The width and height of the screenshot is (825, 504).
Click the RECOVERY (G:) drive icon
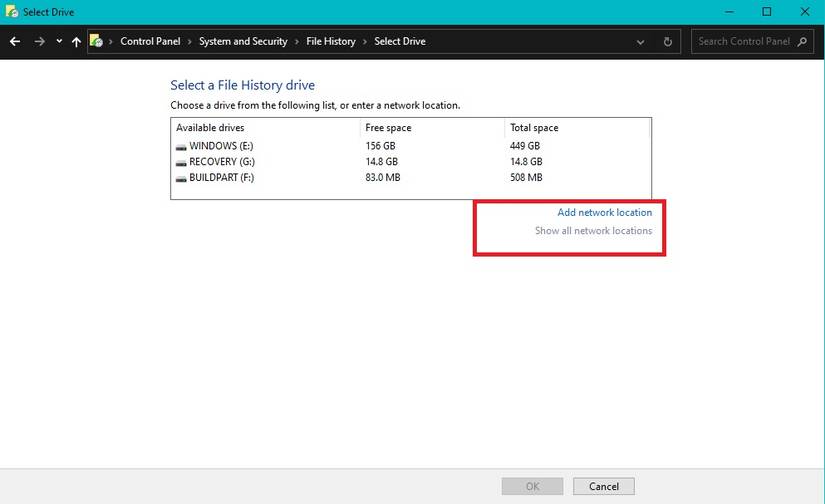point(181,163)
